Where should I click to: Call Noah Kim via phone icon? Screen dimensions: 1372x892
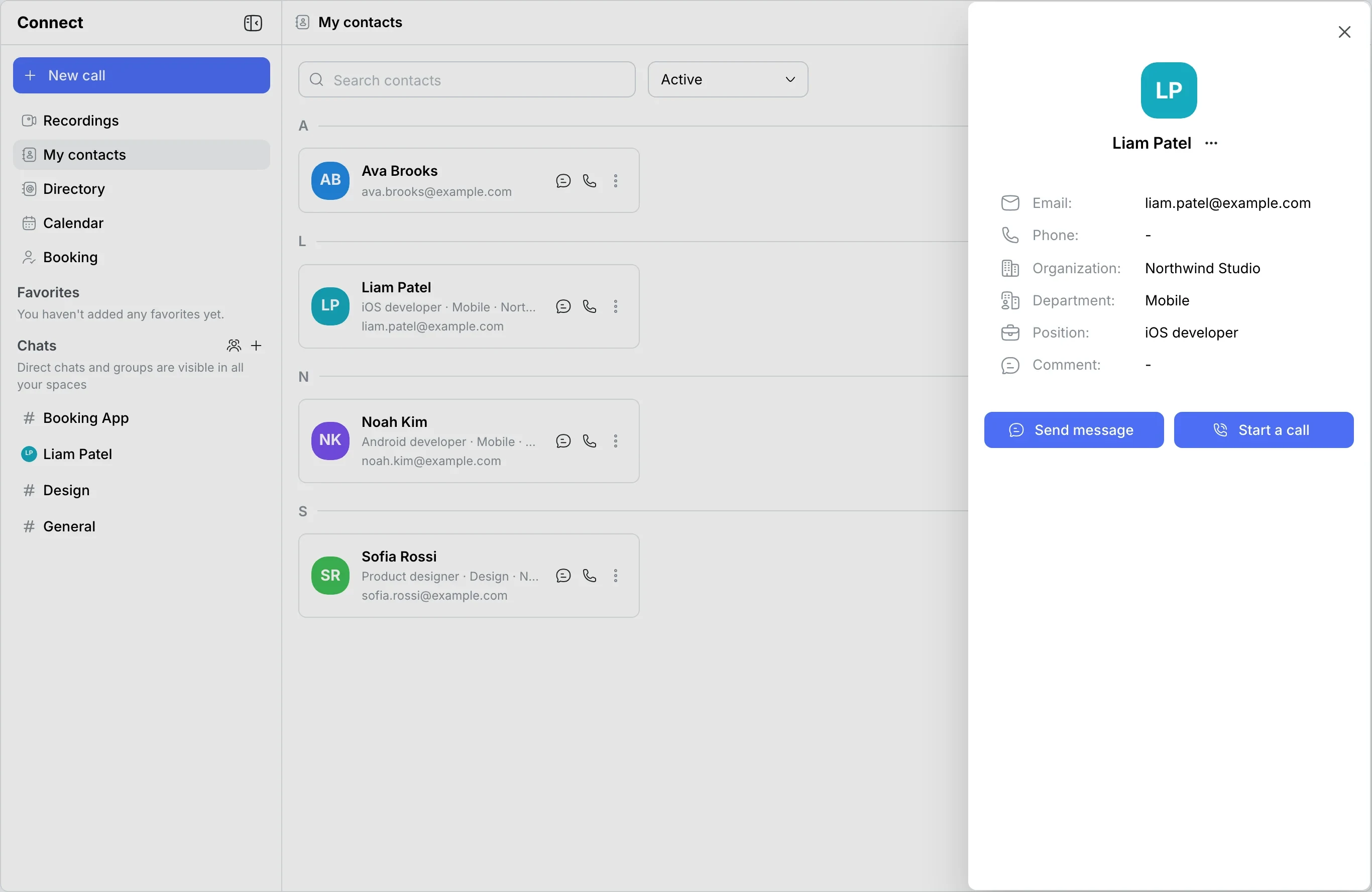(x=589, y=441)
